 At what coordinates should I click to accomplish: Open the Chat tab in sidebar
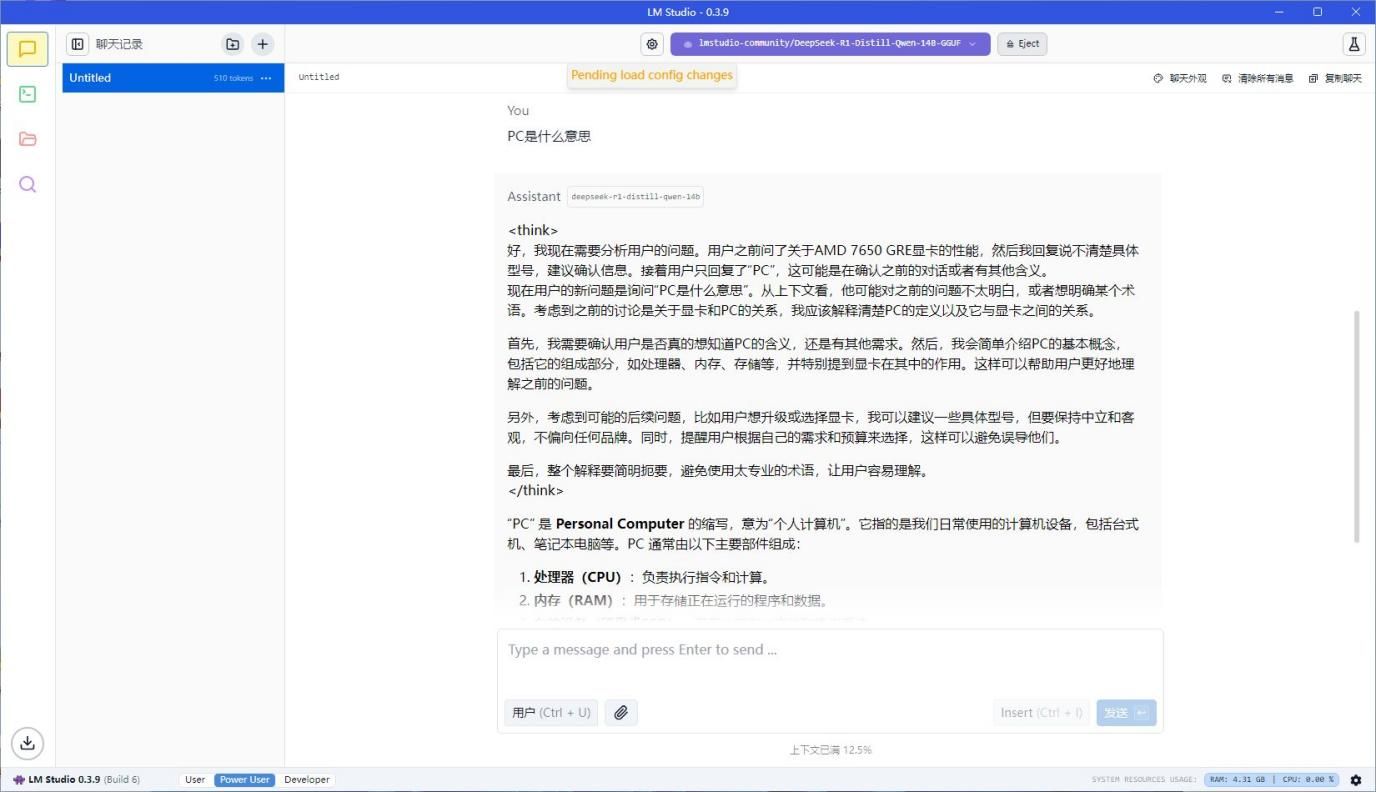[x=27, y=49]
